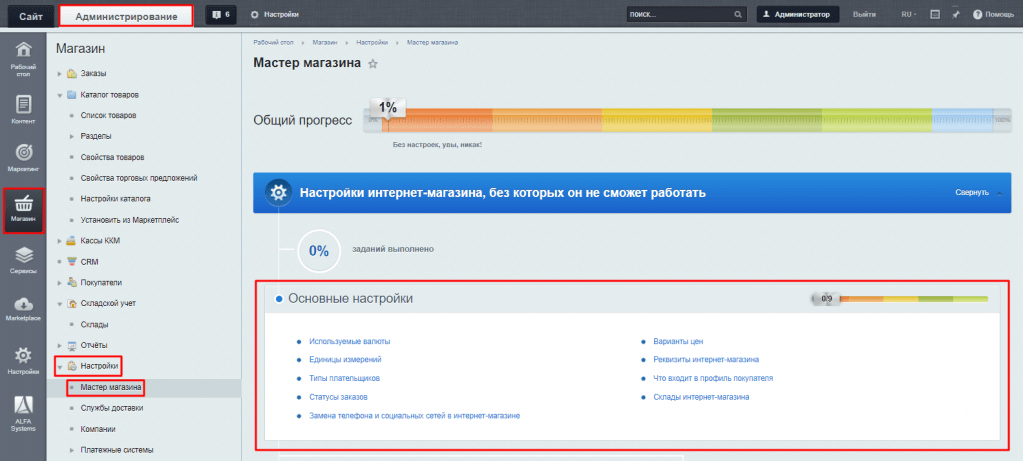Click the Отчёты icon in tree
Image resolution: width=1023 pixels, height=461 pixels.
(x=72, y=345)
